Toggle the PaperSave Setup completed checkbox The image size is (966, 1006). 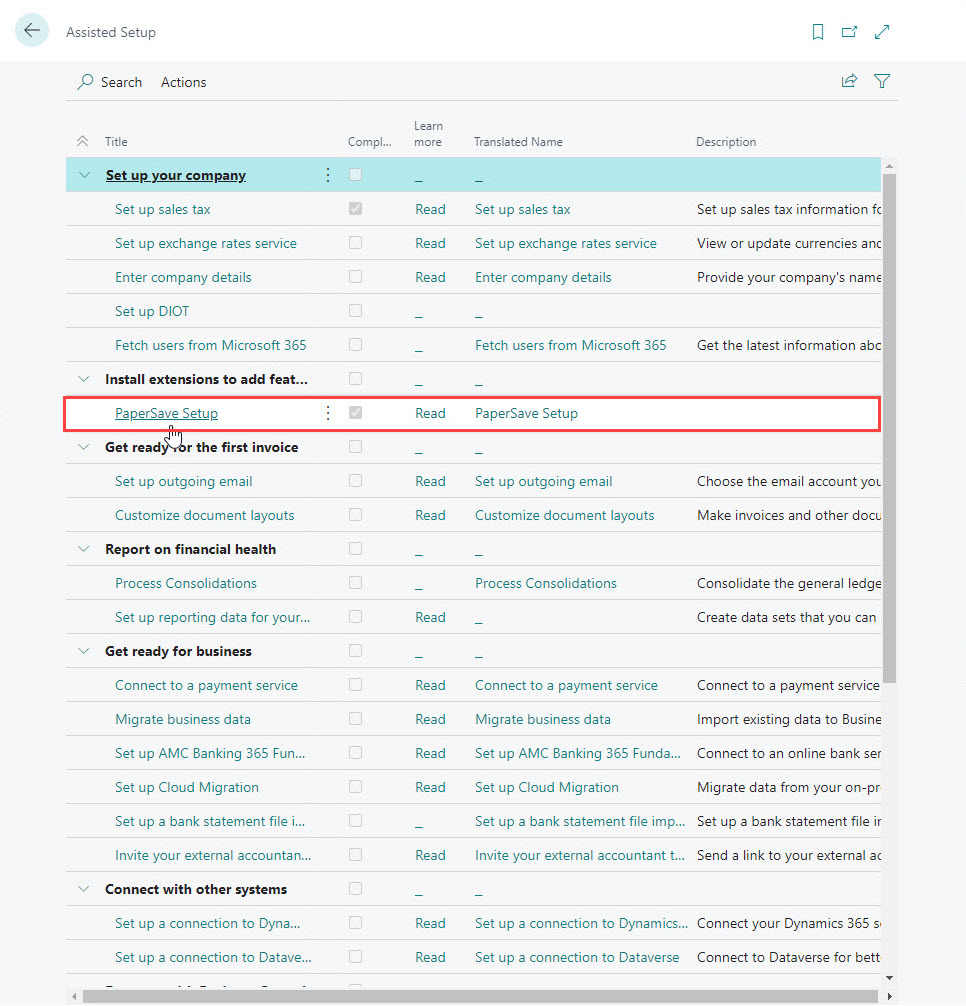[x=355, y=413]
